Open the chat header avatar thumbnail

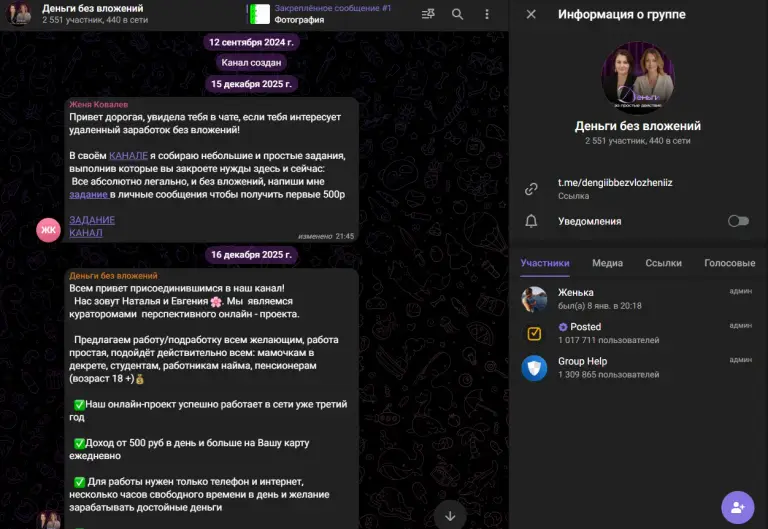tap(19, 13)
